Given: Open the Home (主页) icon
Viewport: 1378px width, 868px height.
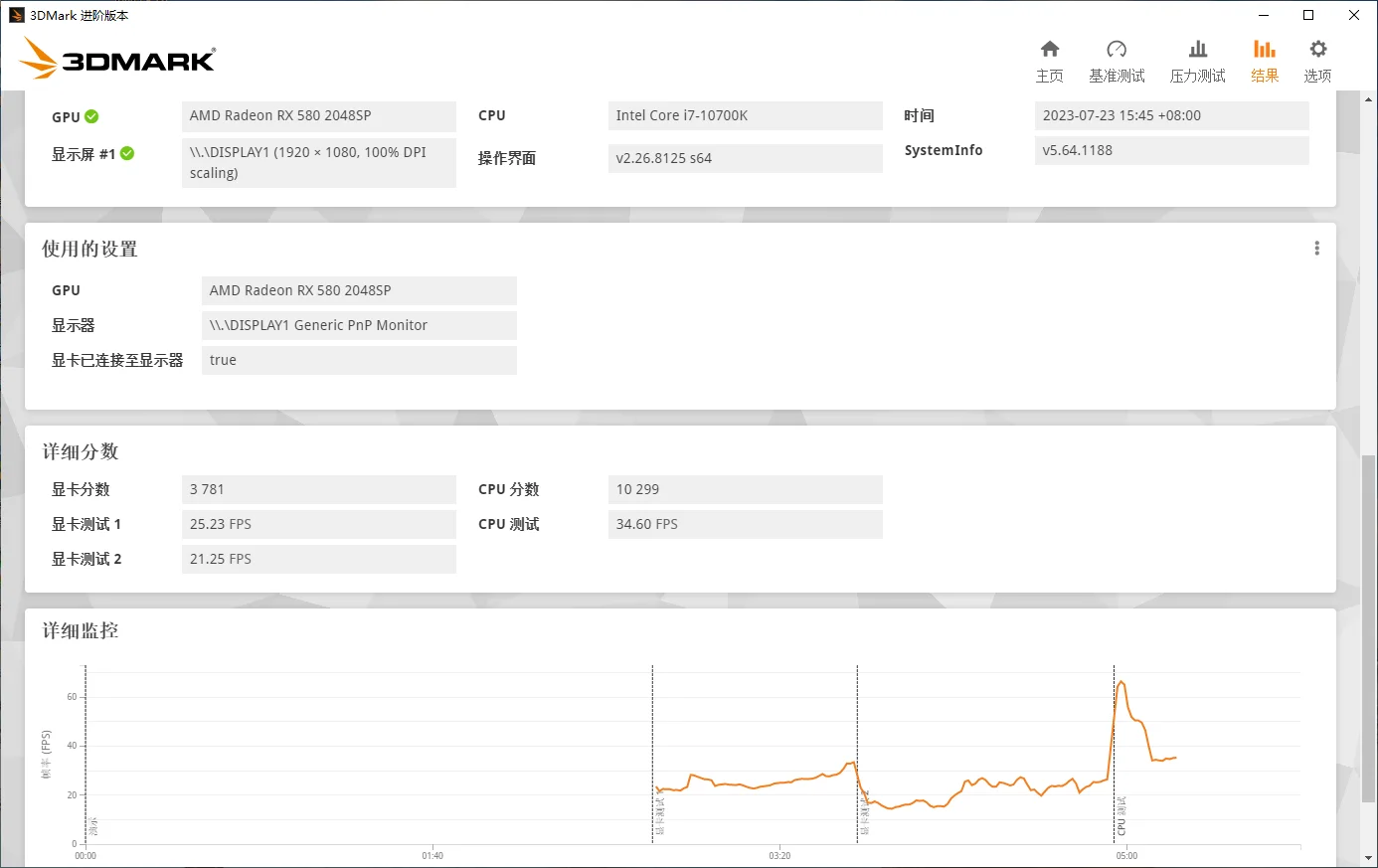Looking at the screenshot, I should tap(1050, 50).
